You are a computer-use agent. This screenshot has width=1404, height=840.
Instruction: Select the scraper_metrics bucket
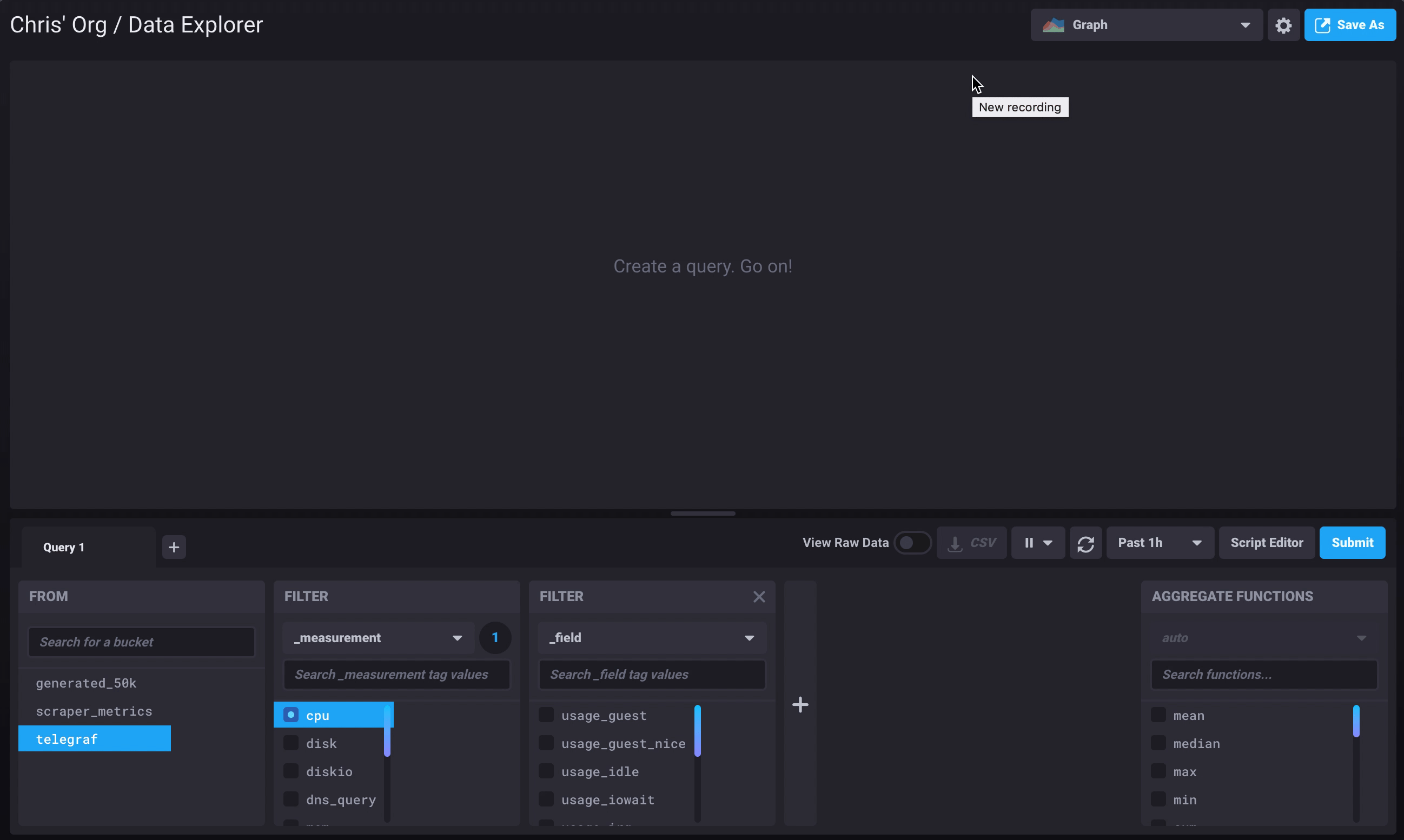[94, 711]
